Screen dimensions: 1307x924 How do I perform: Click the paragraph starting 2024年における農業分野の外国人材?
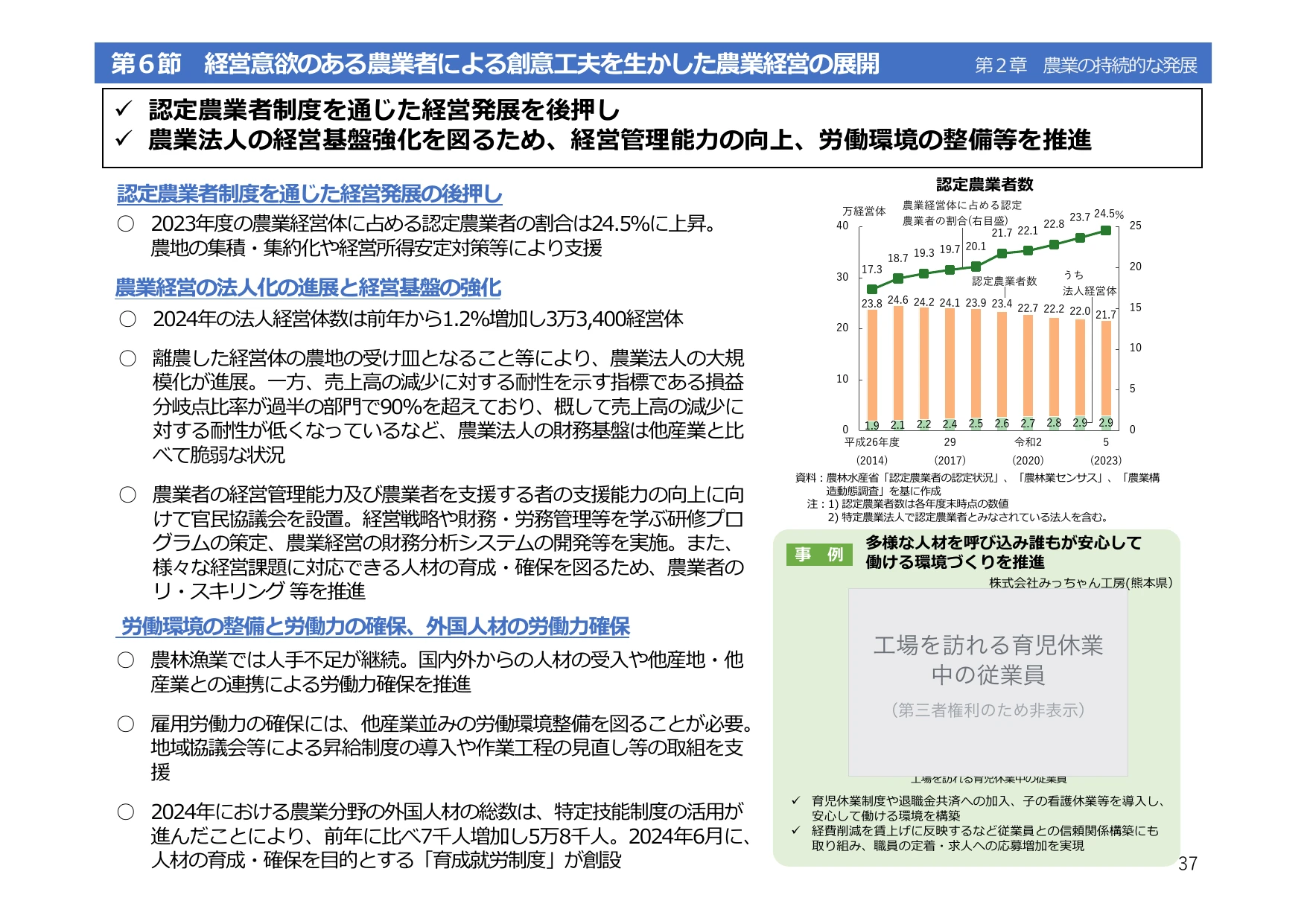[451, 835]
